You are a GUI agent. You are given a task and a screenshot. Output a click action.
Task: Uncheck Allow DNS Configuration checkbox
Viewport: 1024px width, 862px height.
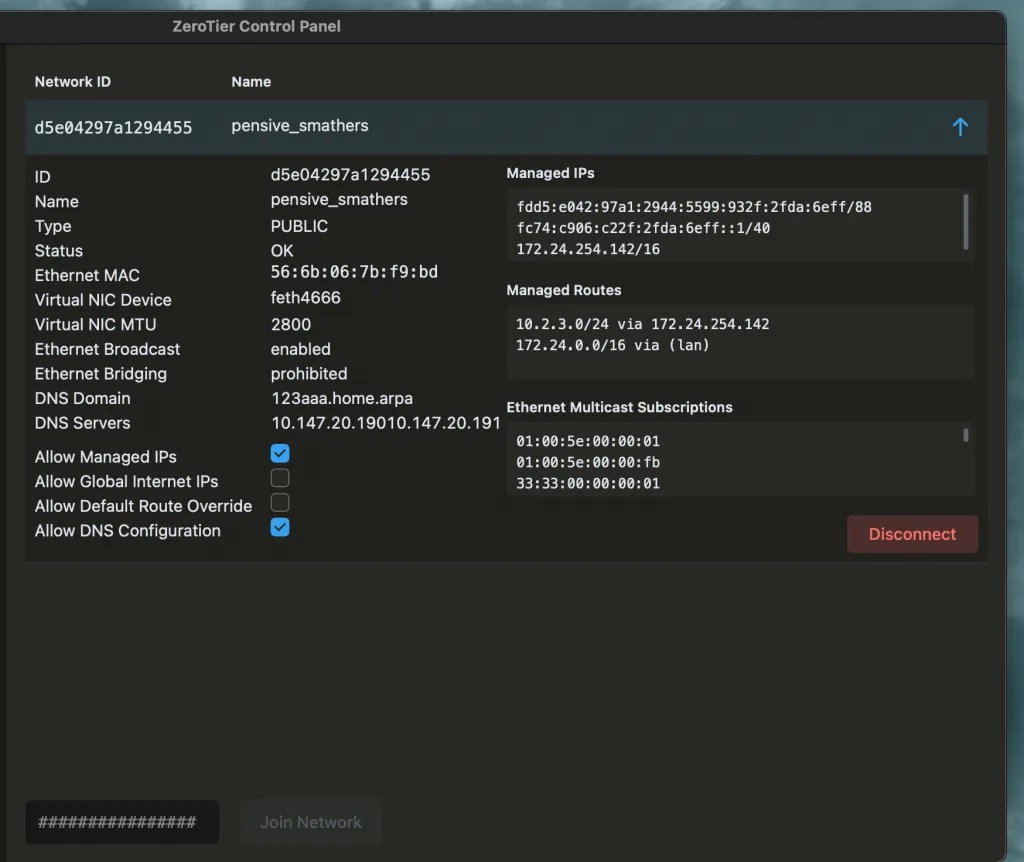(280, 527)
